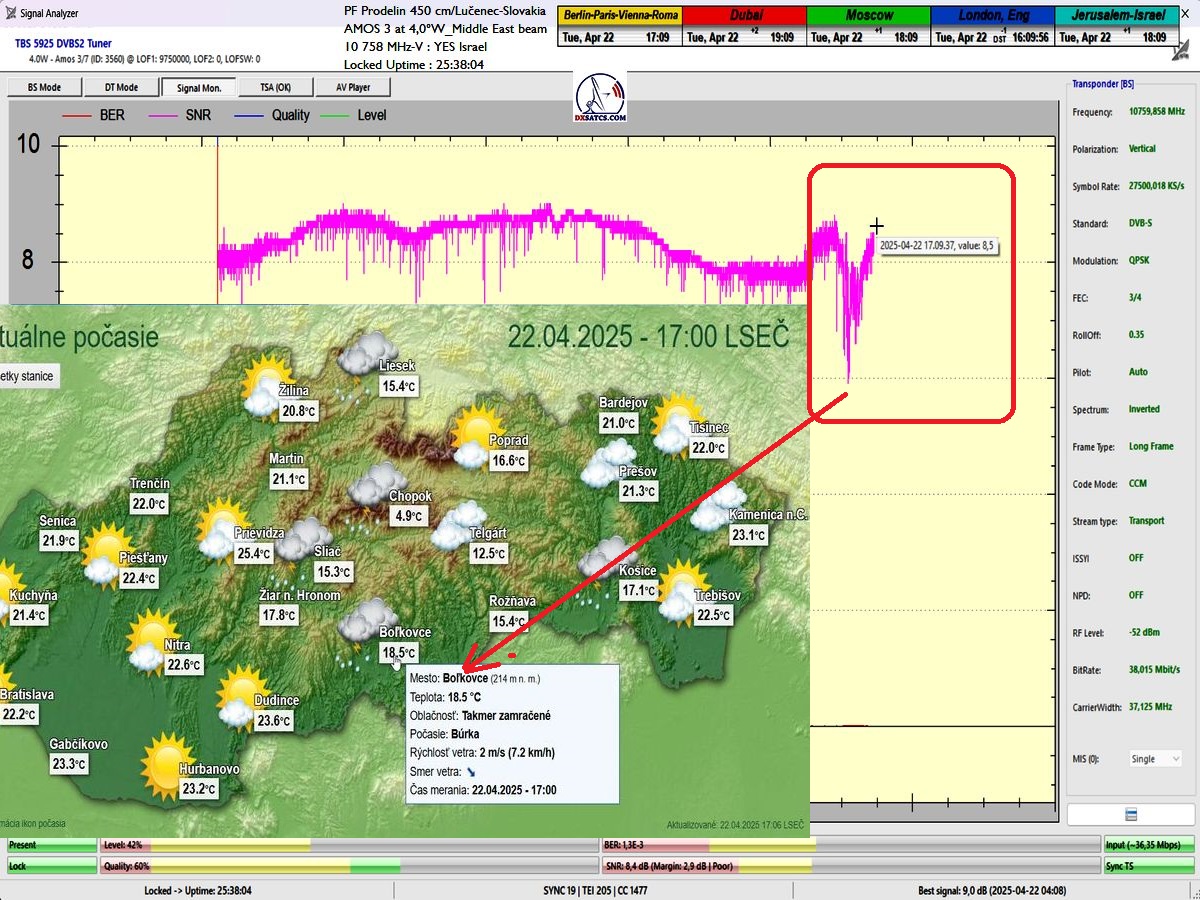Click the DT Mode button

point(120,87)
